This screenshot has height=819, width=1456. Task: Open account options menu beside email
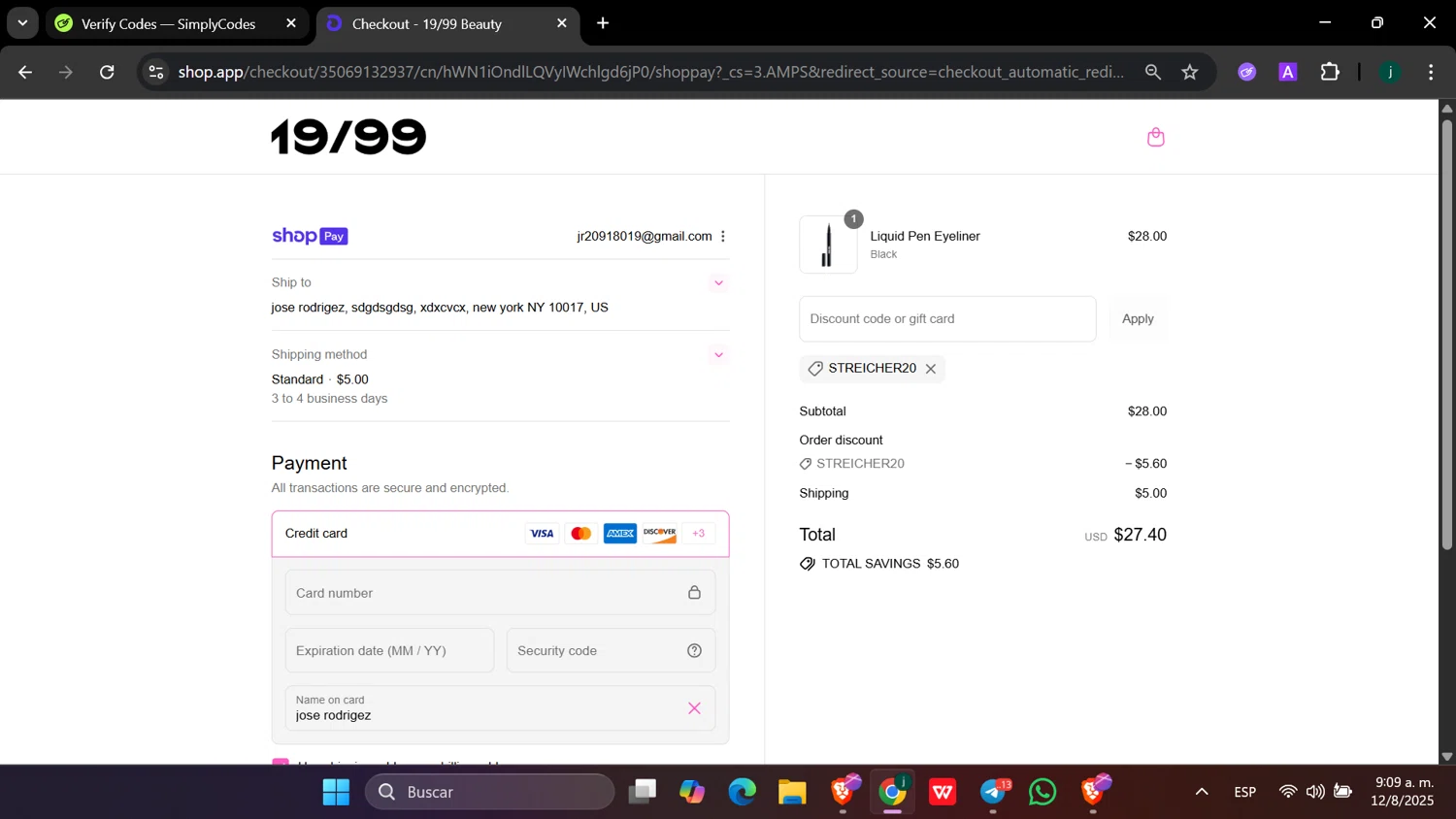coord(723,236)
